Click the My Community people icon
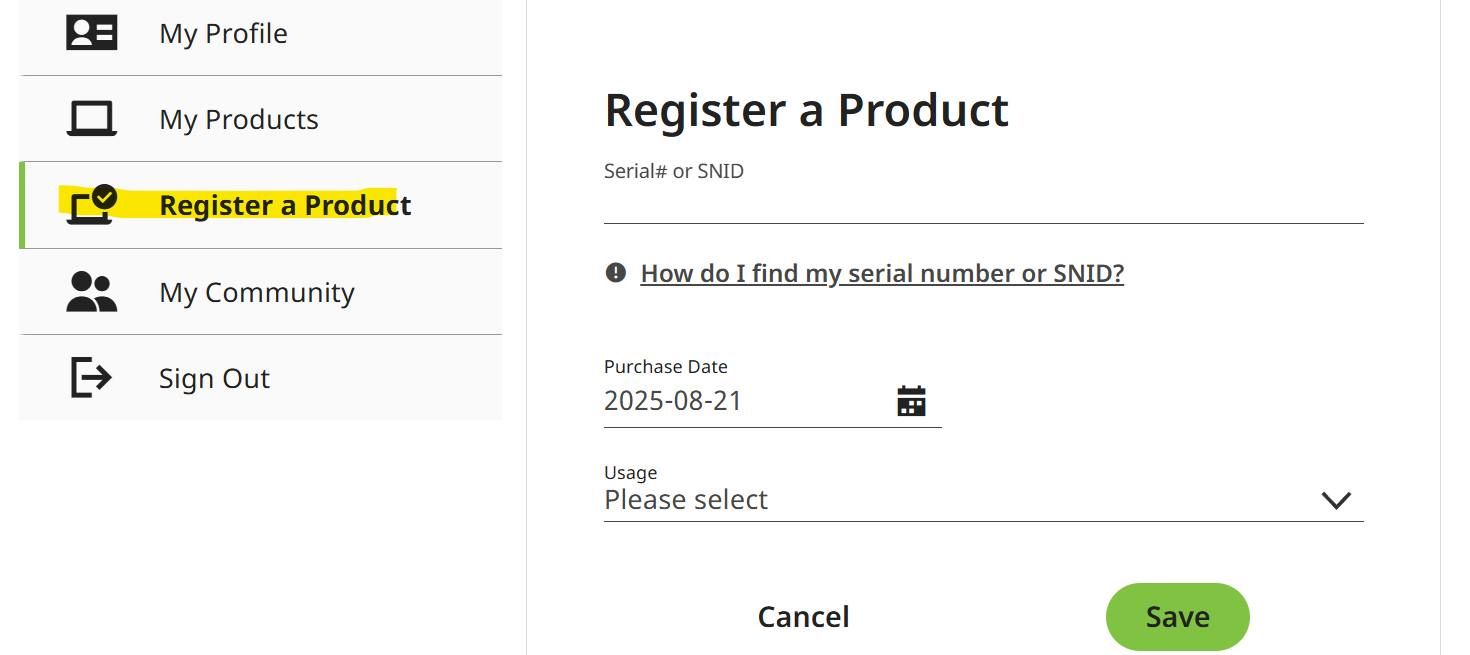The image size is (1470, 655). tap(92, 292)
